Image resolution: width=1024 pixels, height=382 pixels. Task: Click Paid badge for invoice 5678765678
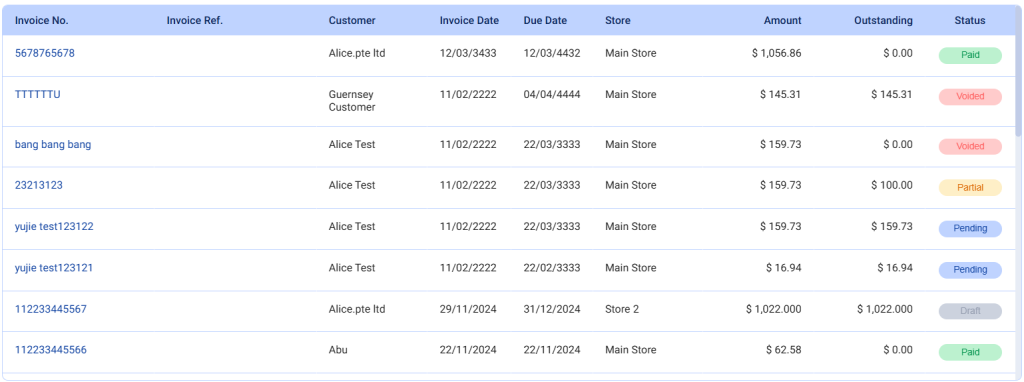coord(970,55)
